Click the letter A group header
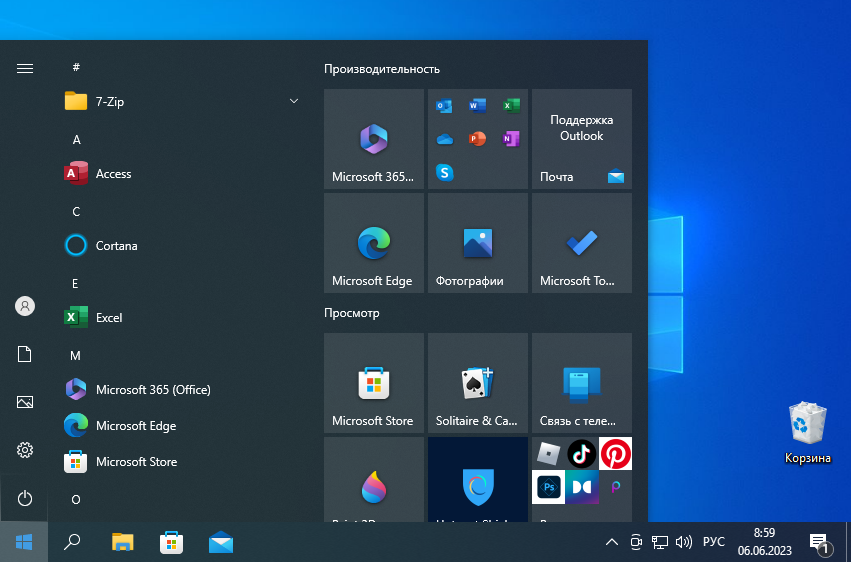Image resolution: width=851 pixels, height=562 pixels. tap(77, 139)
